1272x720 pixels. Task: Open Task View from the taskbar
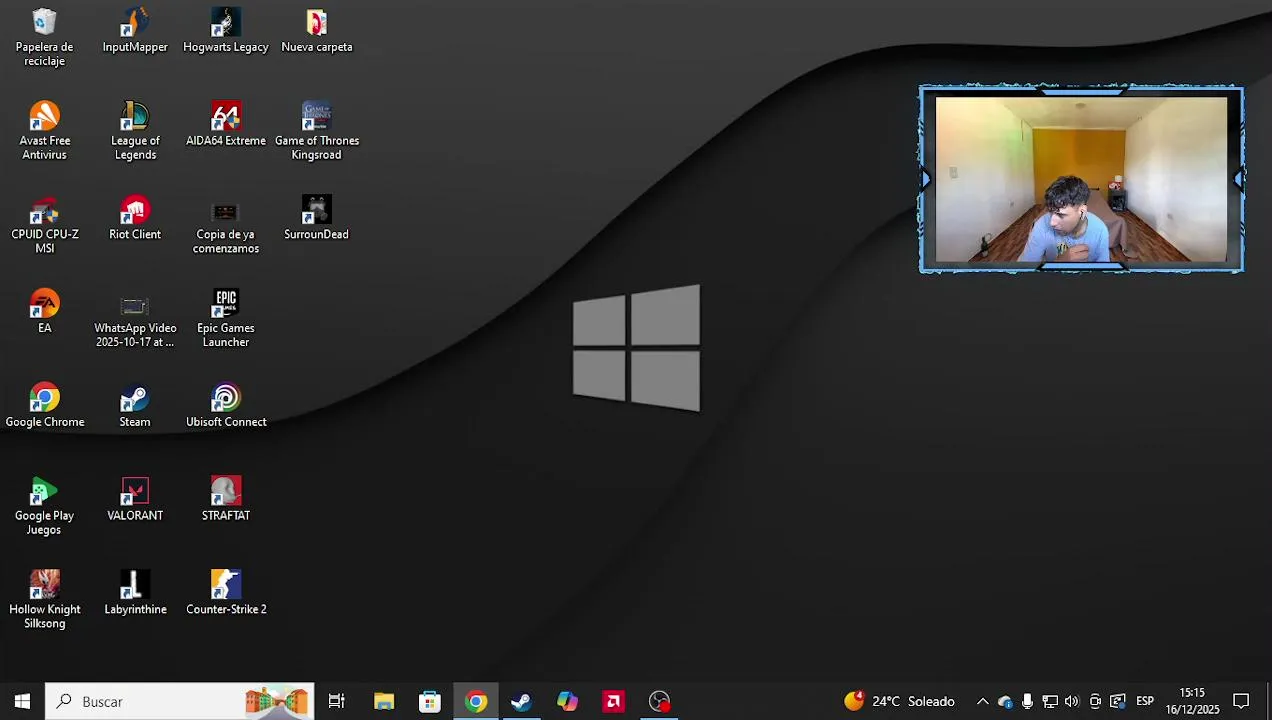click(x=337, y=701)
